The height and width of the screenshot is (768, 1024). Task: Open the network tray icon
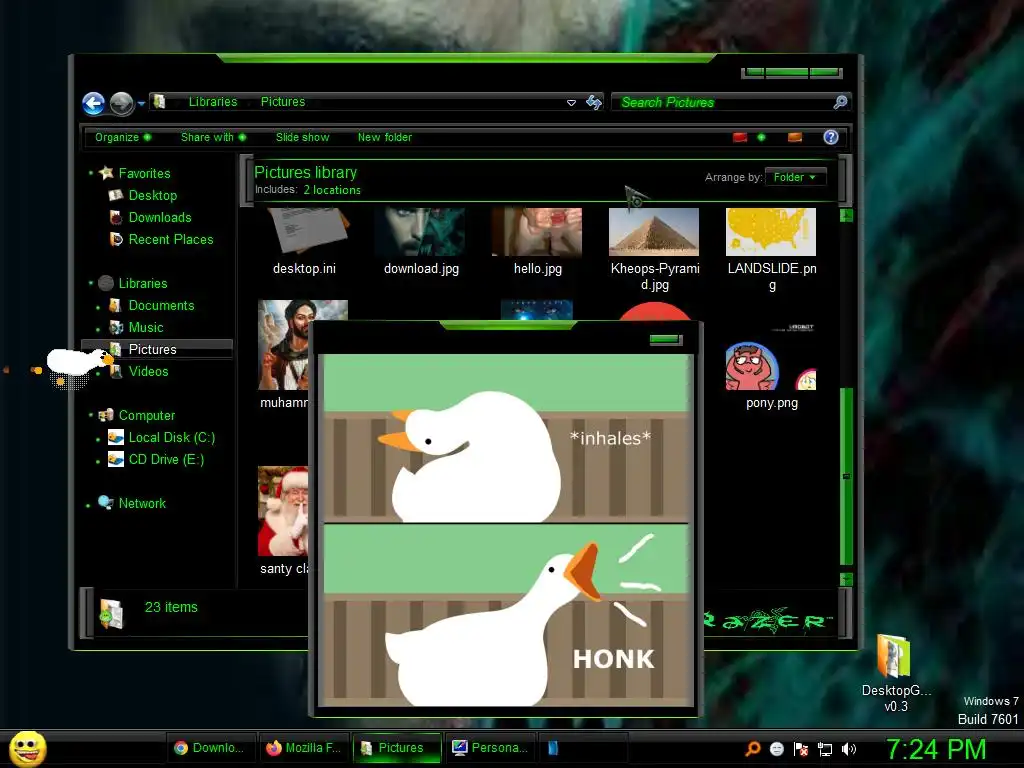coord(825,750)
